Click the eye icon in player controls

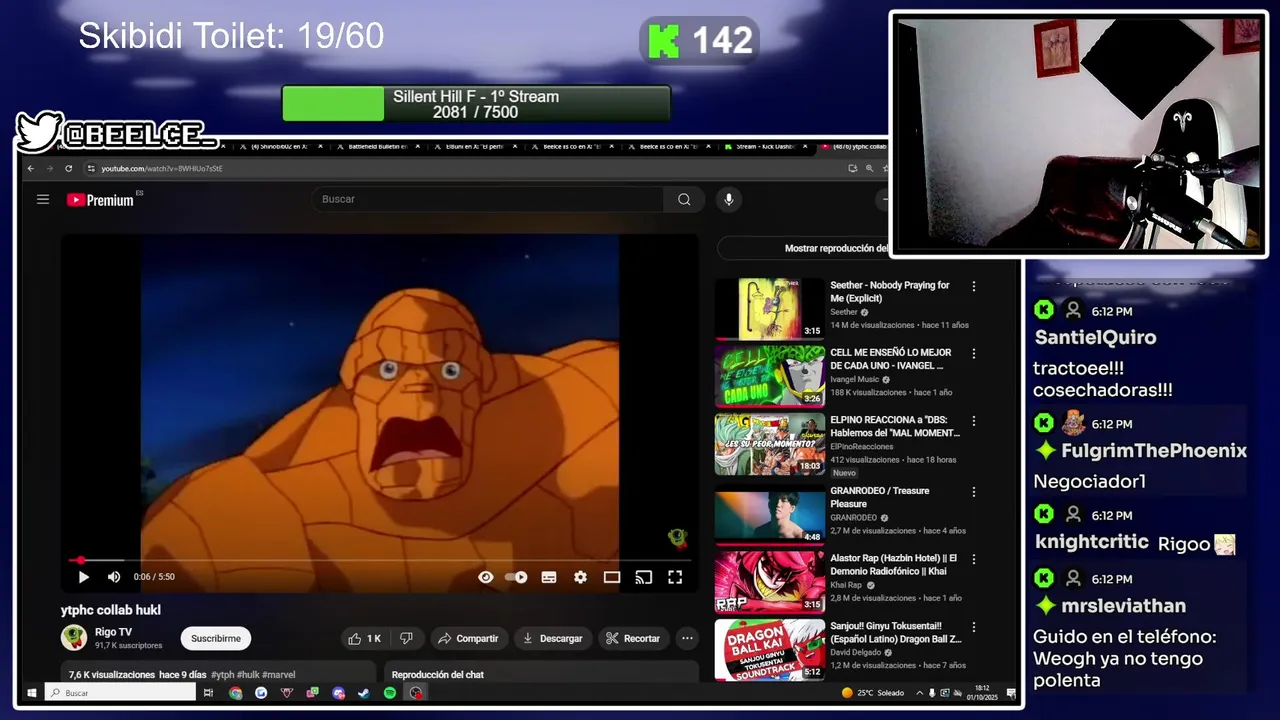click(486, 577)
